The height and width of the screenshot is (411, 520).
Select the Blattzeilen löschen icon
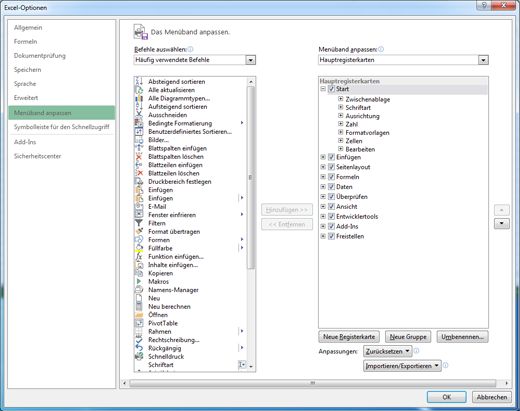coord(139,173)
